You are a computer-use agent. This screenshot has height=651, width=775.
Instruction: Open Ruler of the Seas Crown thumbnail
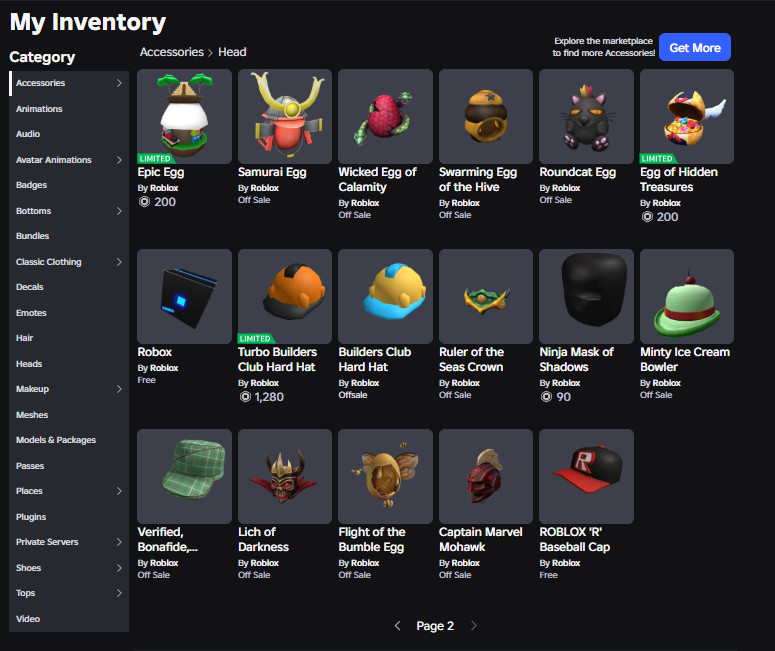pyautogui.click(x=486, y=296)
